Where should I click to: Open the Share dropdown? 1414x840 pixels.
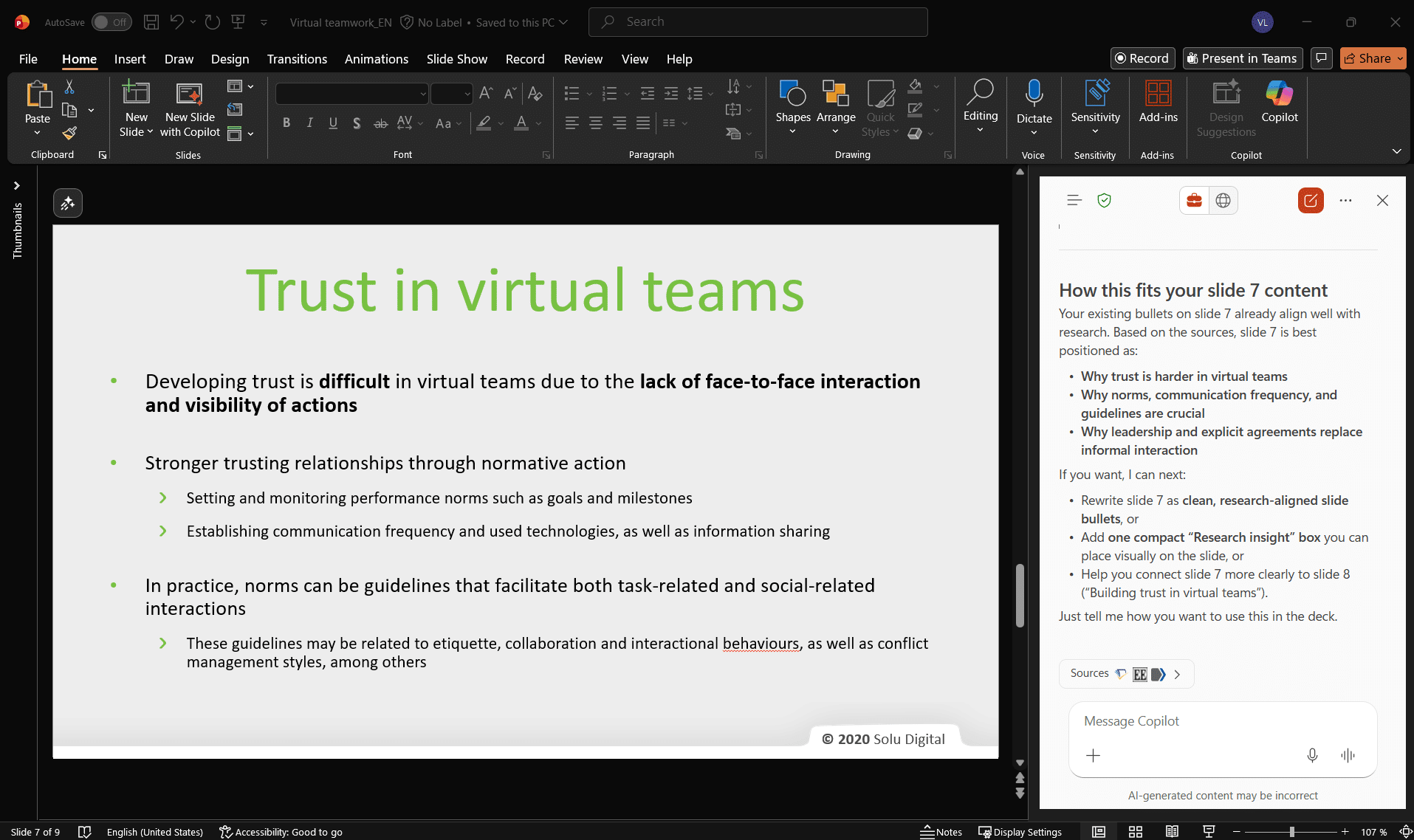click(1399, 58)
